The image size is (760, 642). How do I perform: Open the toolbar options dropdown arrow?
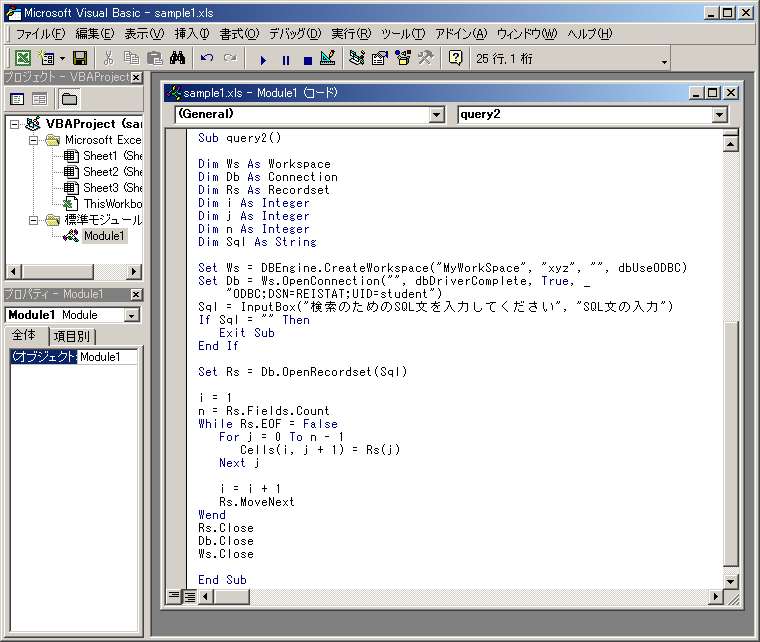[664, 62]
